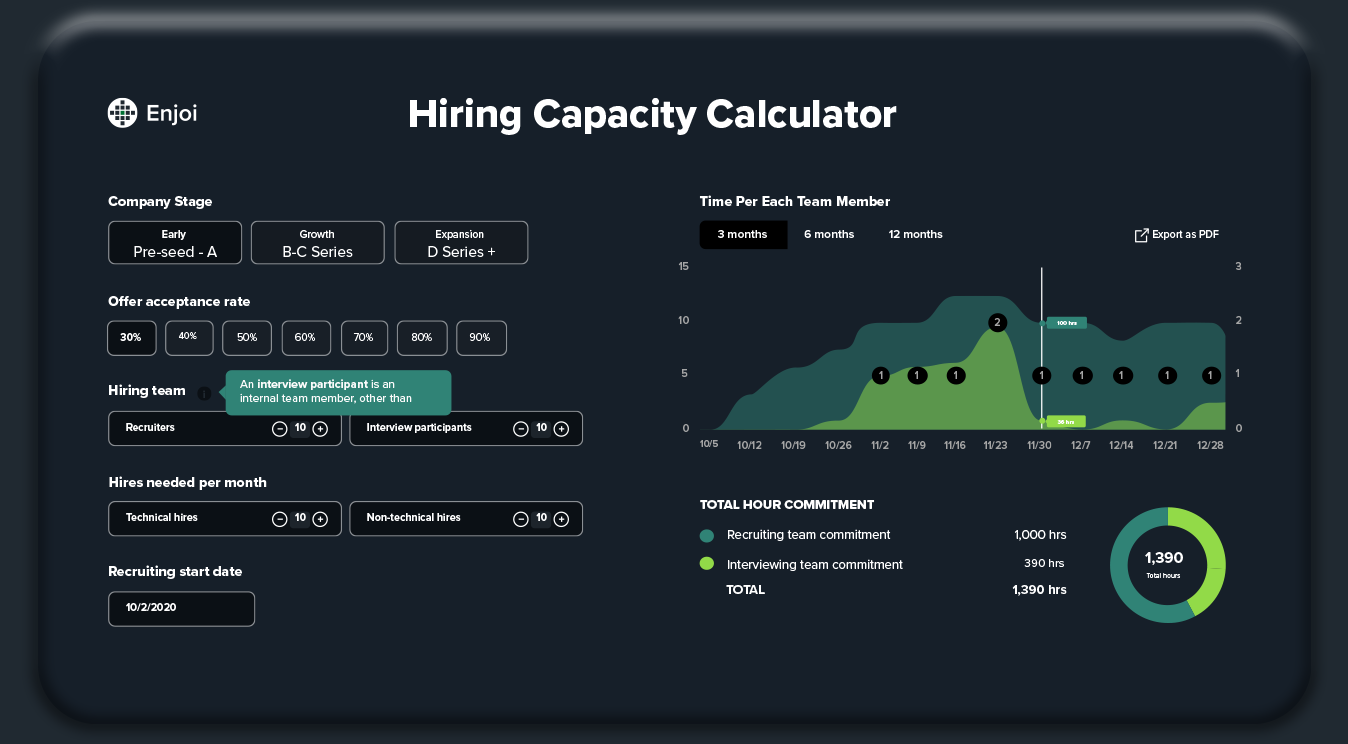Click the recruiting team commitment color dot
Viewport: 1348px width, 744px height.
[706, 535]
